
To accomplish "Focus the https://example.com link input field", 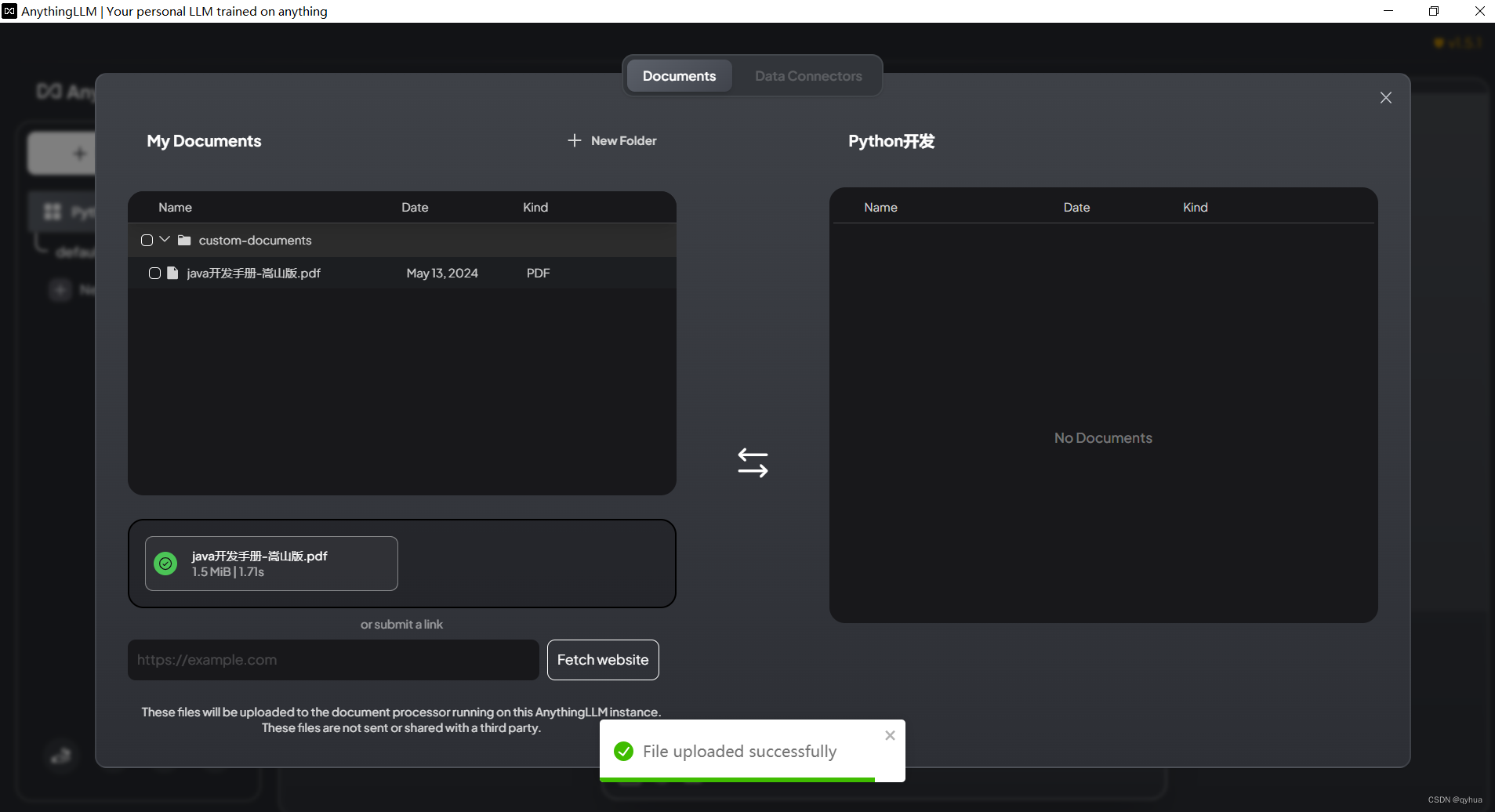I will coord(333,660).
